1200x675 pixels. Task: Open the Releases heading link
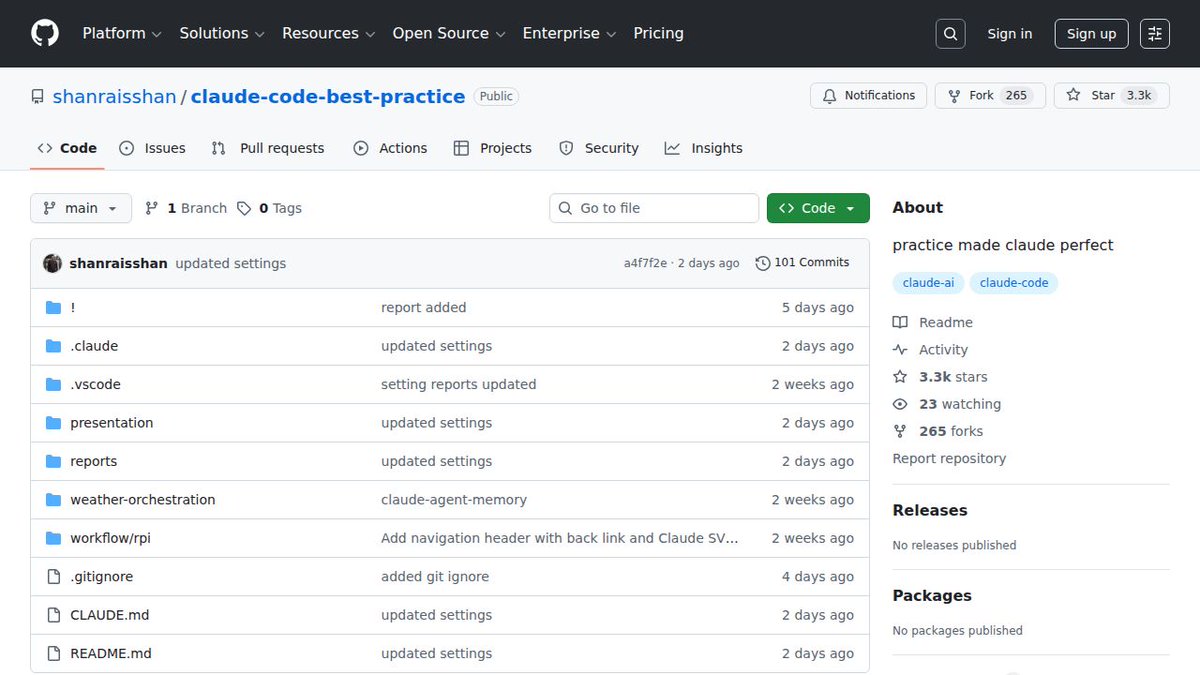[930, 510]
